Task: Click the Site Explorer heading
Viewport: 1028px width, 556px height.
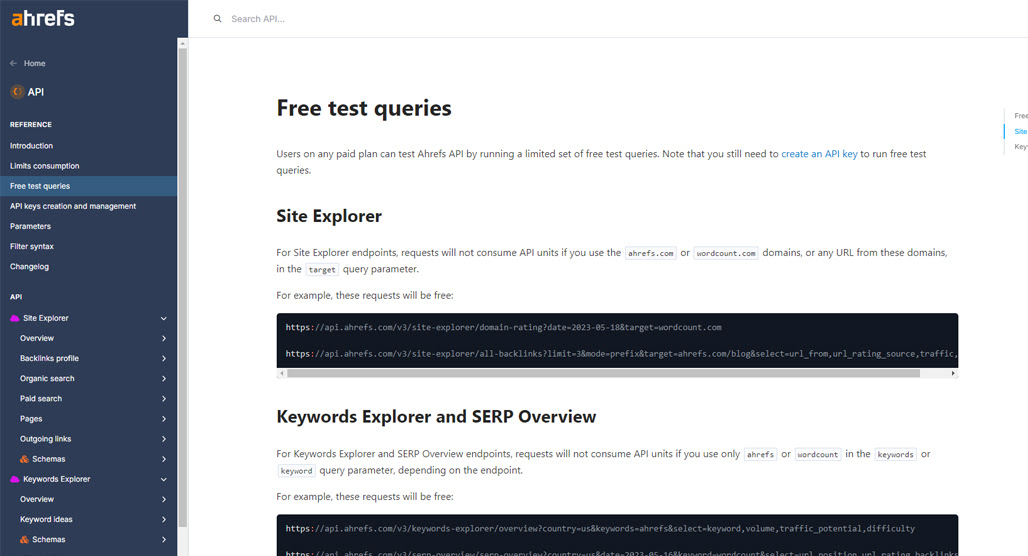Action: pos(328,216)
